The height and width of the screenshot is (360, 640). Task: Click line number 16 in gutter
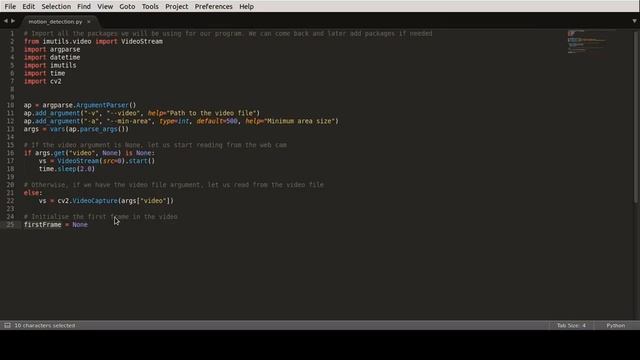pyautogui.click(x=10, y=153)
